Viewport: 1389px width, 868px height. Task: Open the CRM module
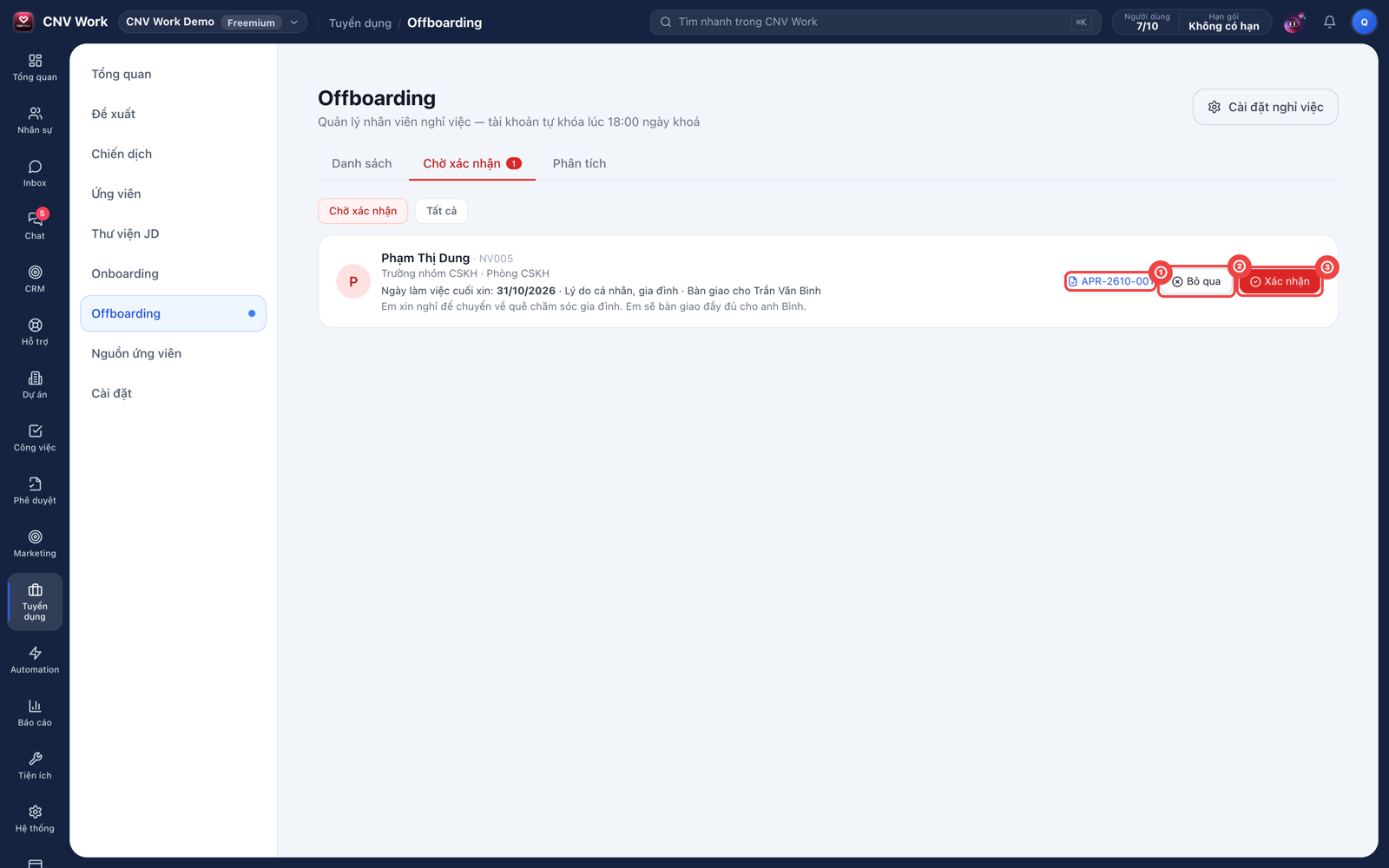35,279
